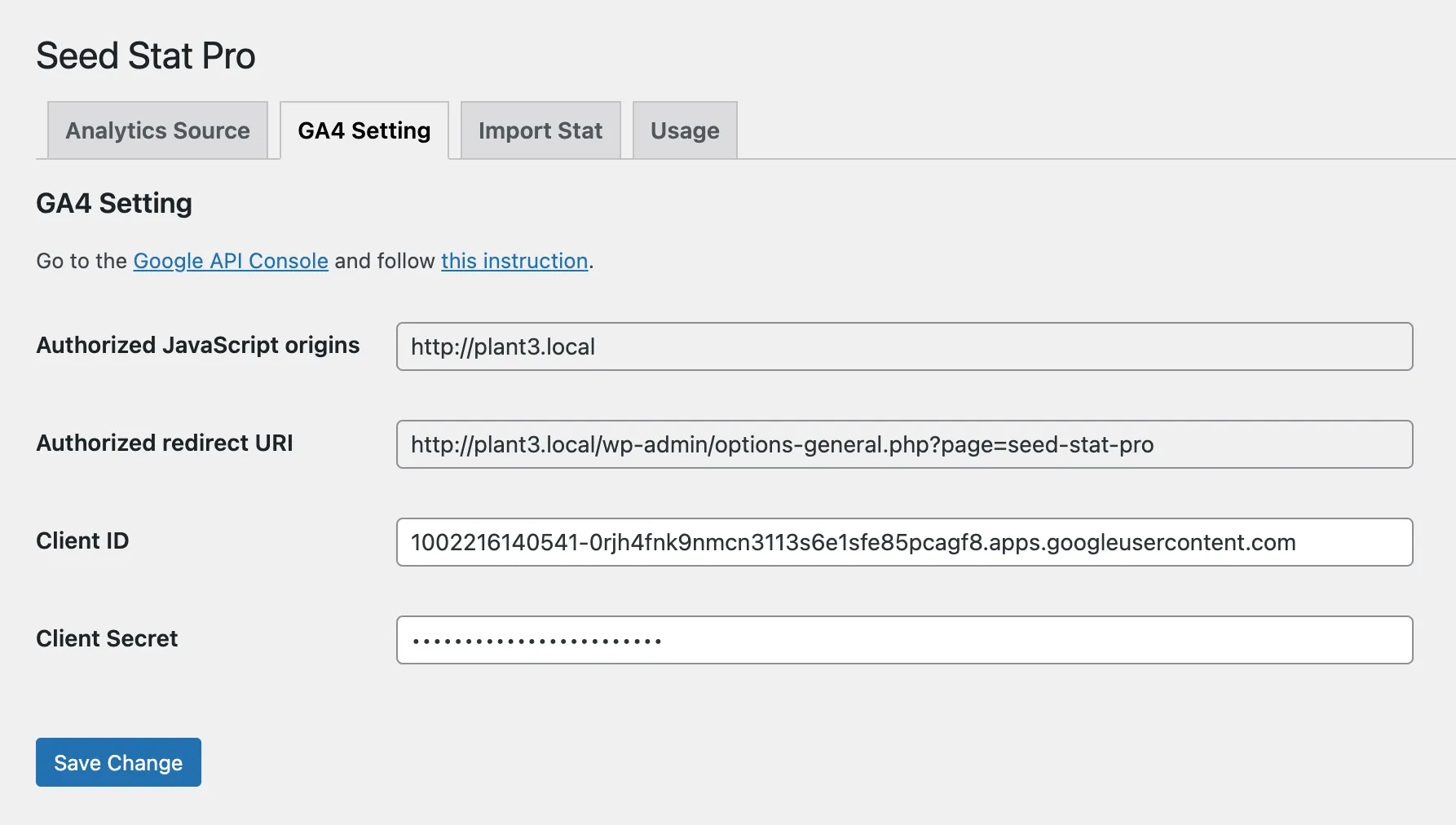Click the Client Secret input field
This screenshot has height=825, width=1456.
pyautogui.click(x=905, y=640)
